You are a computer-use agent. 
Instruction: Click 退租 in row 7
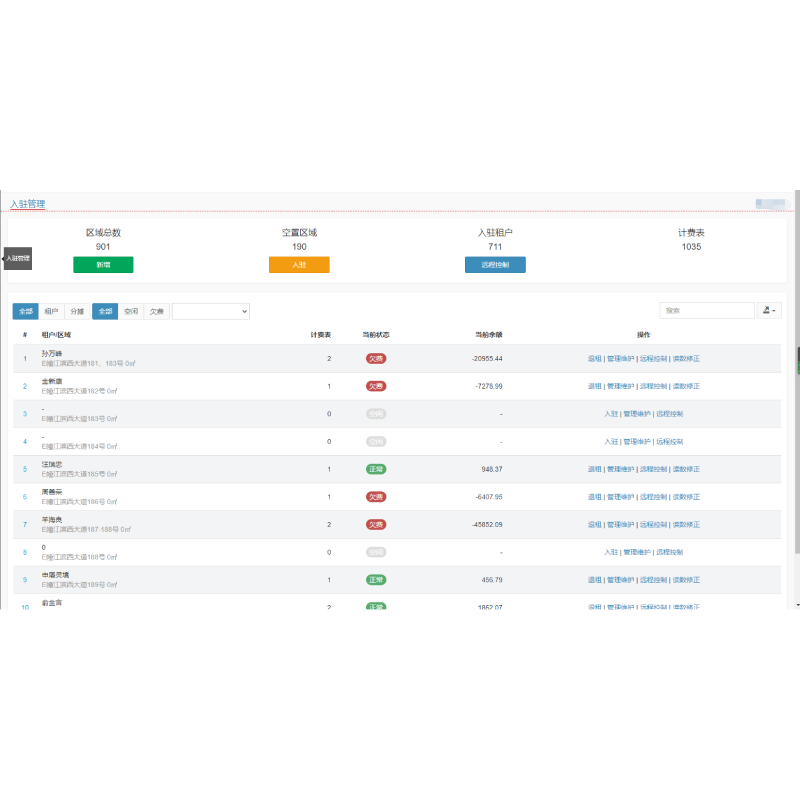pos(594,524)
